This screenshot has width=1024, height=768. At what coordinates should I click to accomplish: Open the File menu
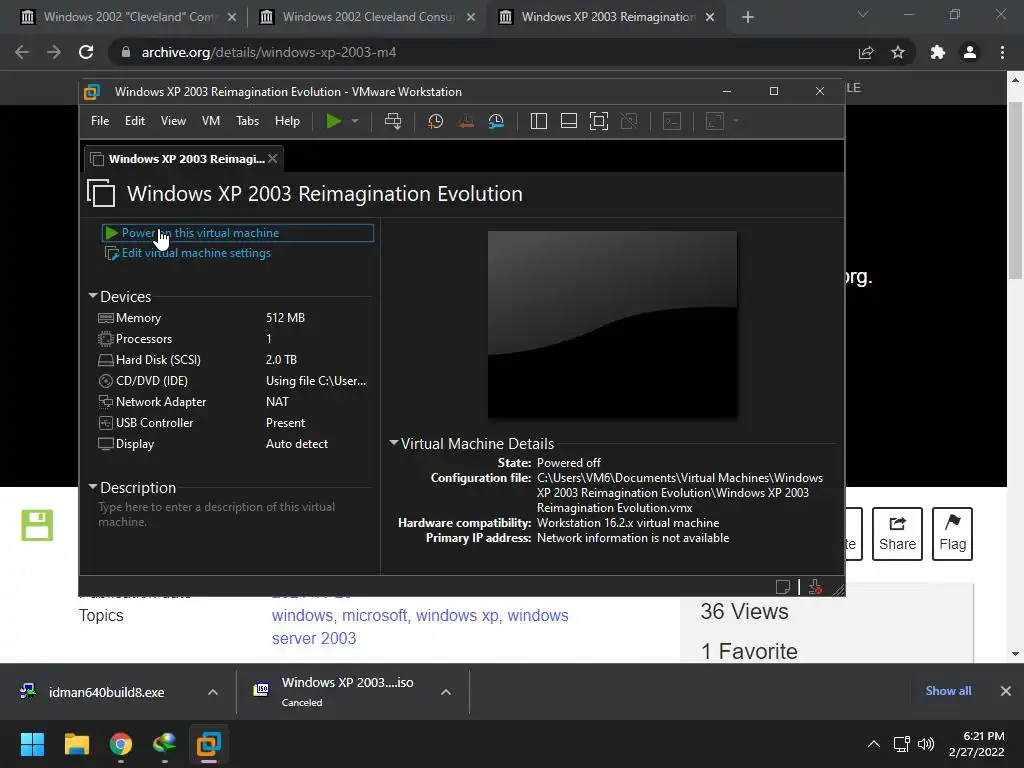[100, 121]
